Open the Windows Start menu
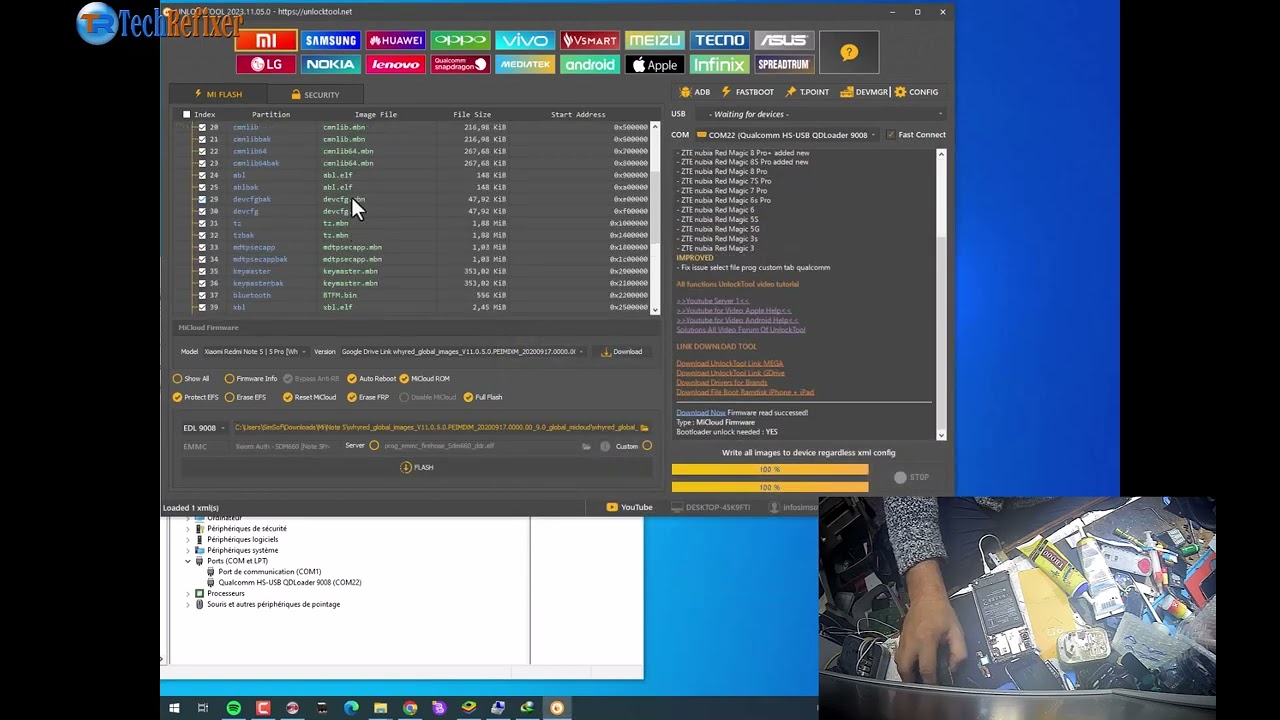Image resolution: width=1280 pixels, height=720 pixels. tap(174, 708)
